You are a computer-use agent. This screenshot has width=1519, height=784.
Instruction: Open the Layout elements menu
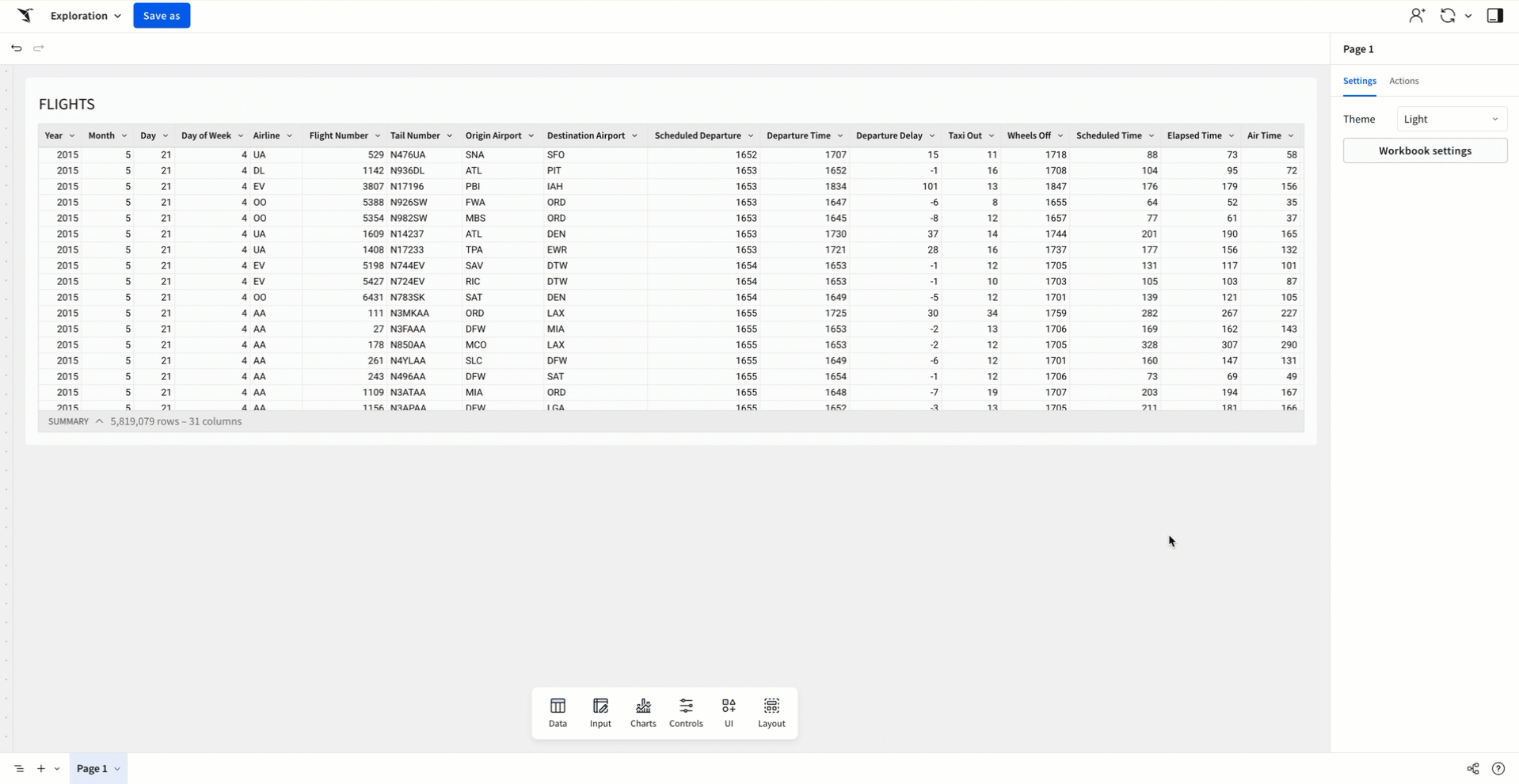coord(771,712)
